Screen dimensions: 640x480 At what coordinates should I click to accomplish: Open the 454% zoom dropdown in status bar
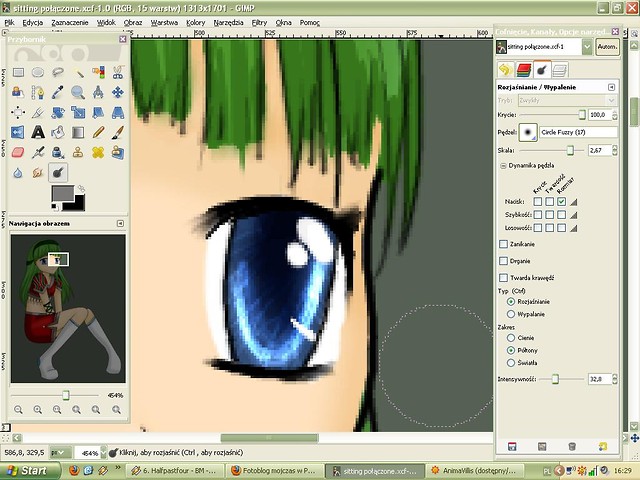103,453
